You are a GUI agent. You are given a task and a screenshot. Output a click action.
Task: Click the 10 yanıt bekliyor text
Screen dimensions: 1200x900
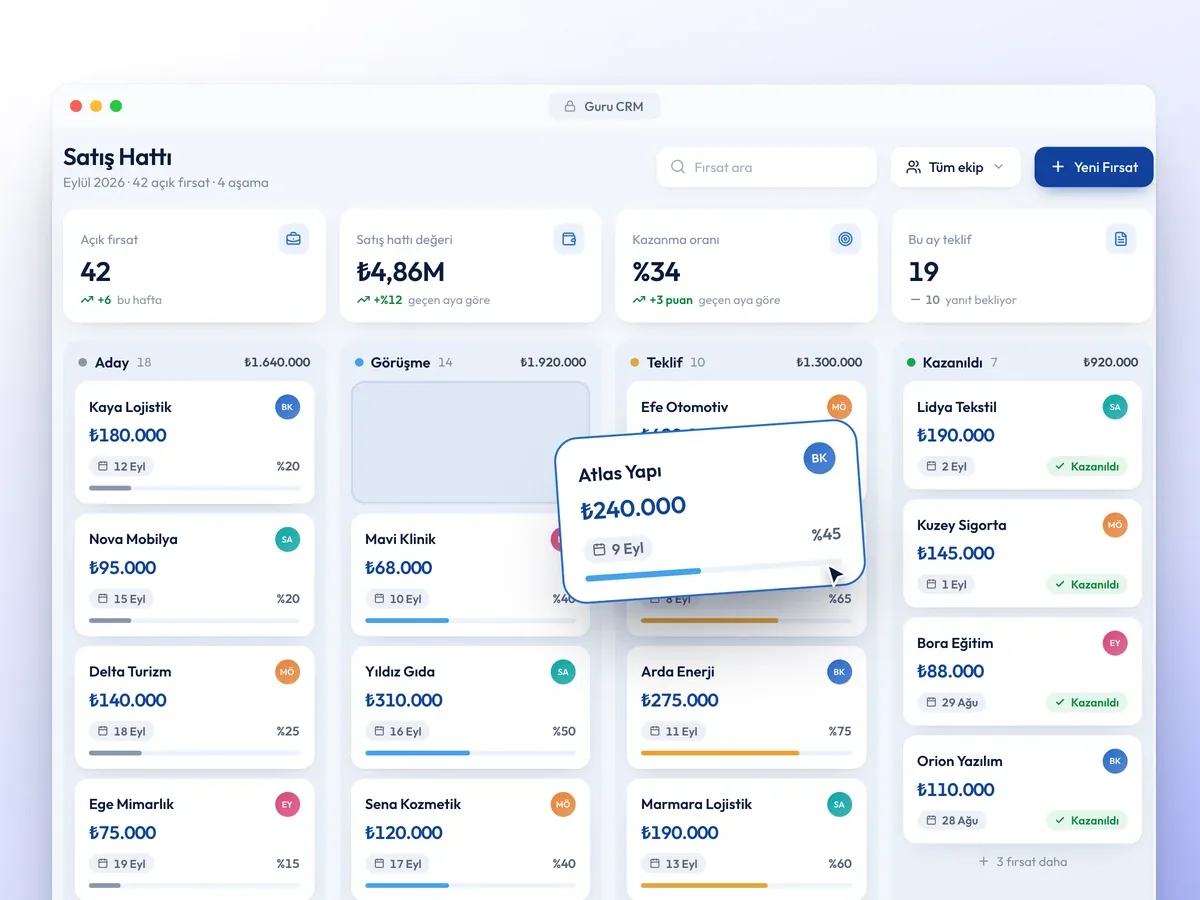970,300
